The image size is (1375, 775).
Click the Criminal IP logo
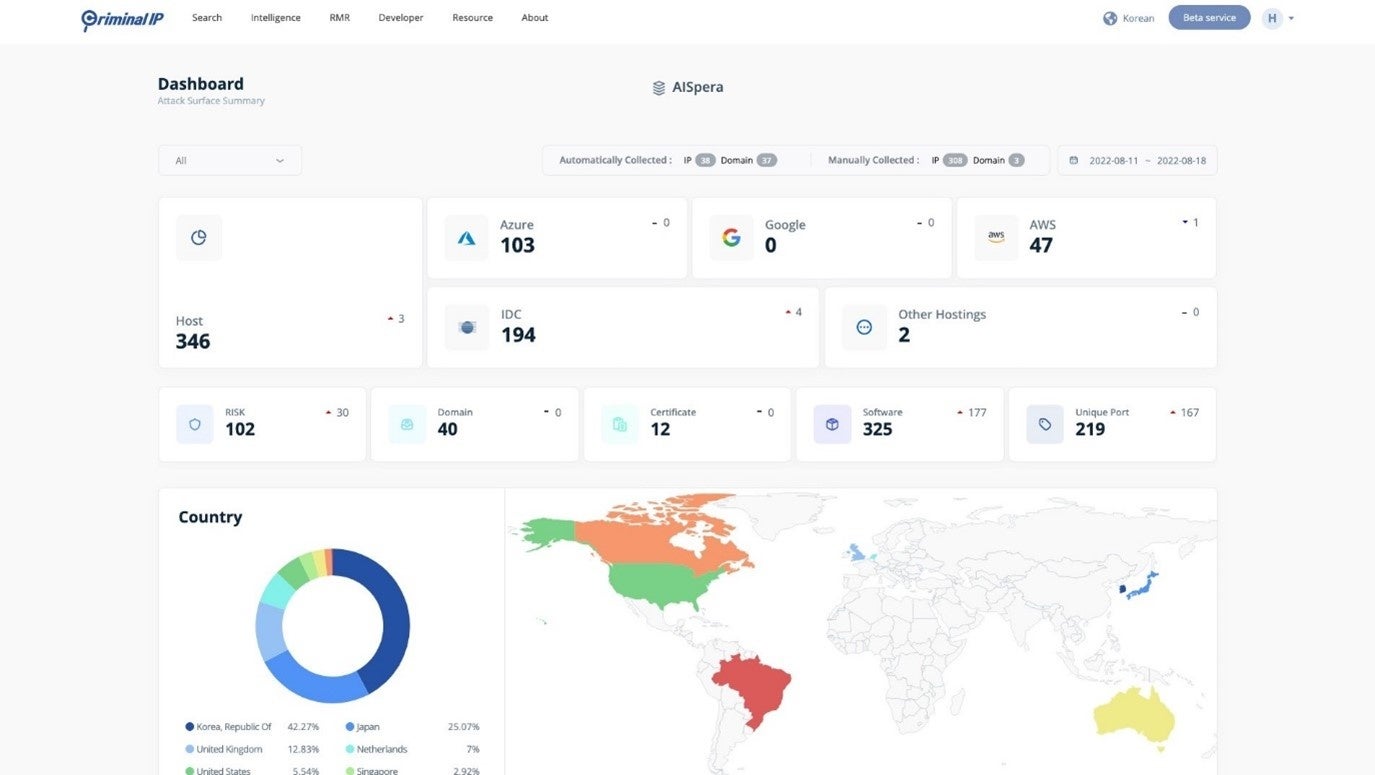point(122,19)
